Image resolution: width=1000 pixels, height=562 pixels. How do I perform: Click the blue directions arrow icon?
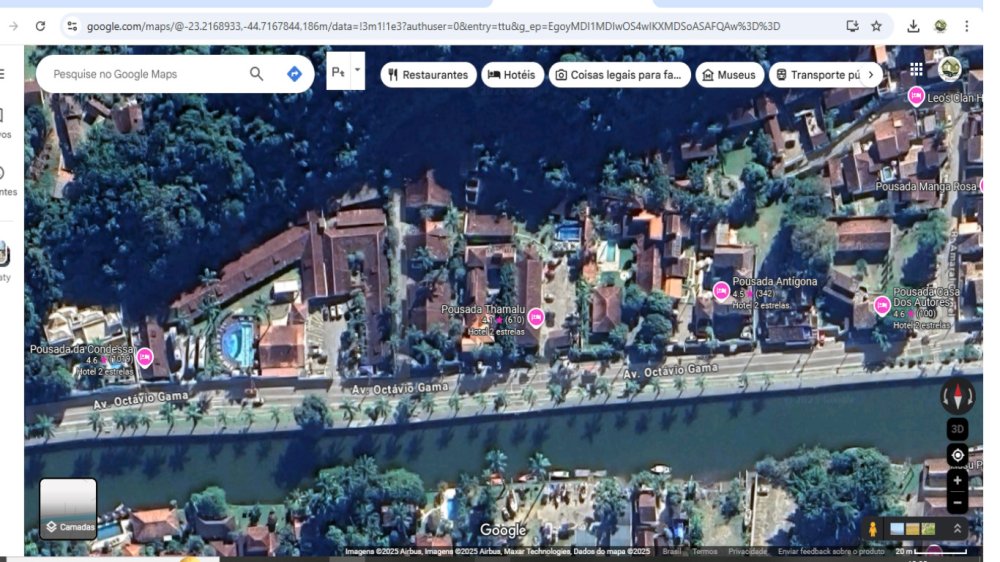(x=294, y=74)
